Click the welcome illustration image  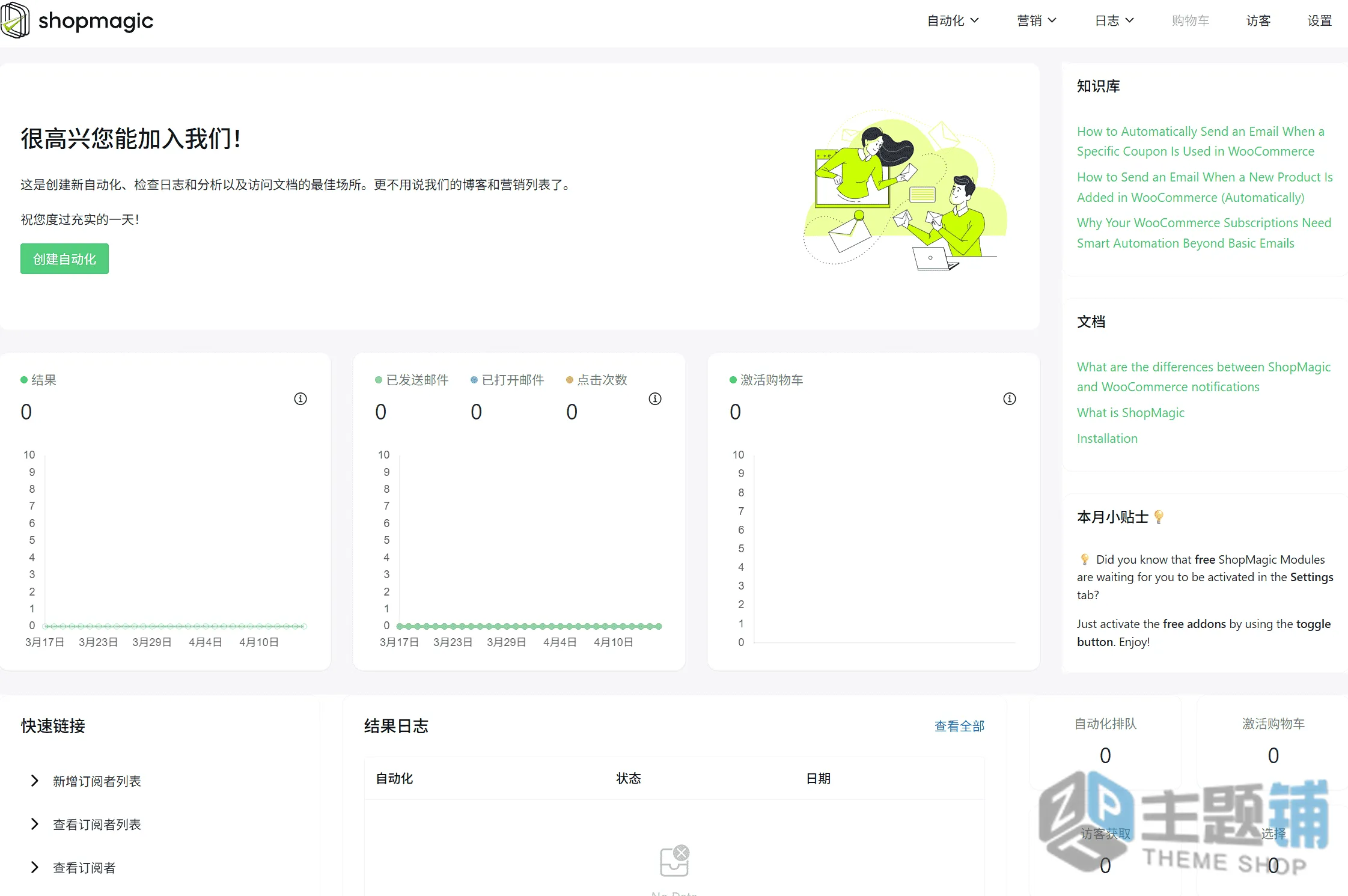tap(905, 190)
